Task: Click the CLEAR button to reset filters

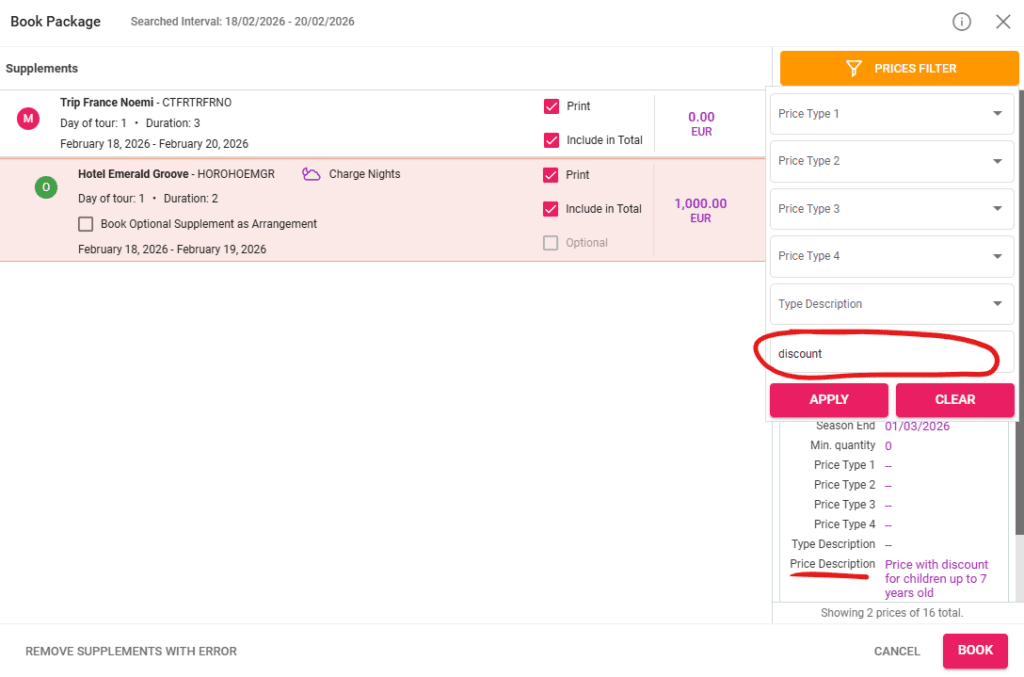Action: [955, 400]
